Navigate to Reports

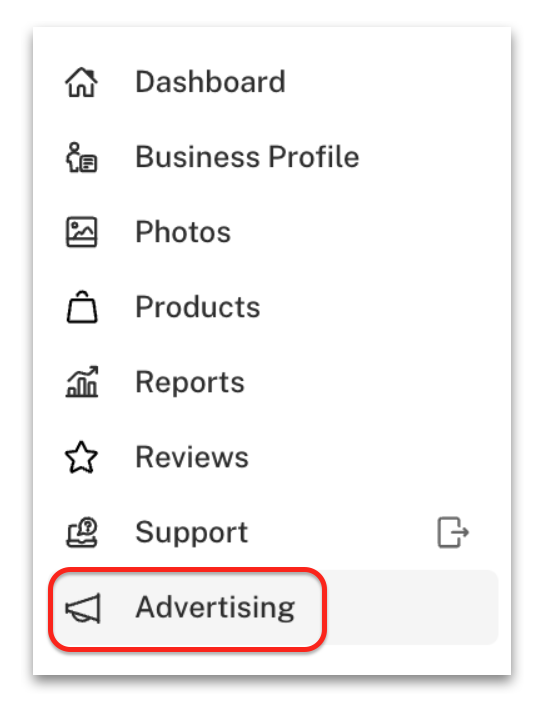tap(190, 382)
